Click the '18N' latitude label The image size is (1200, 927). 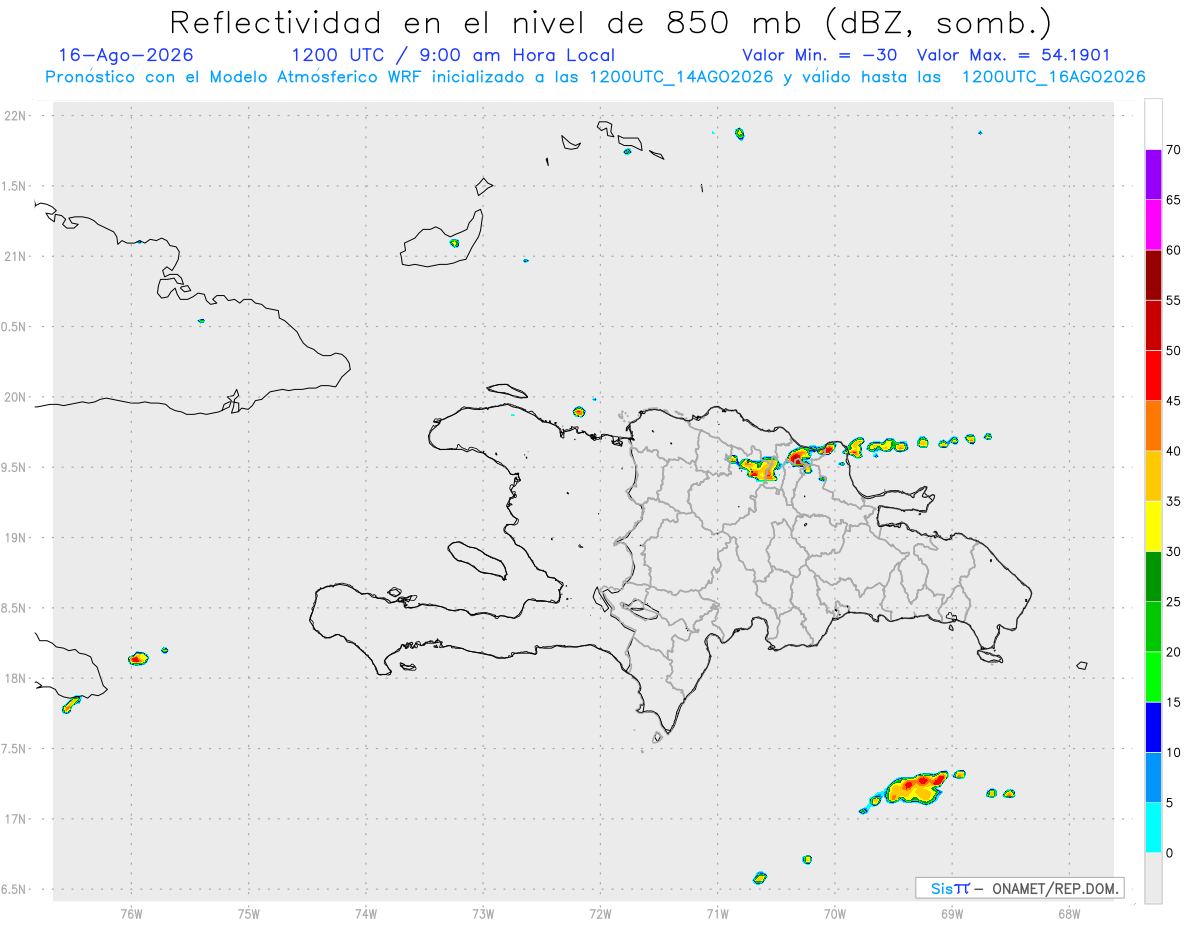tap(17, 679)
